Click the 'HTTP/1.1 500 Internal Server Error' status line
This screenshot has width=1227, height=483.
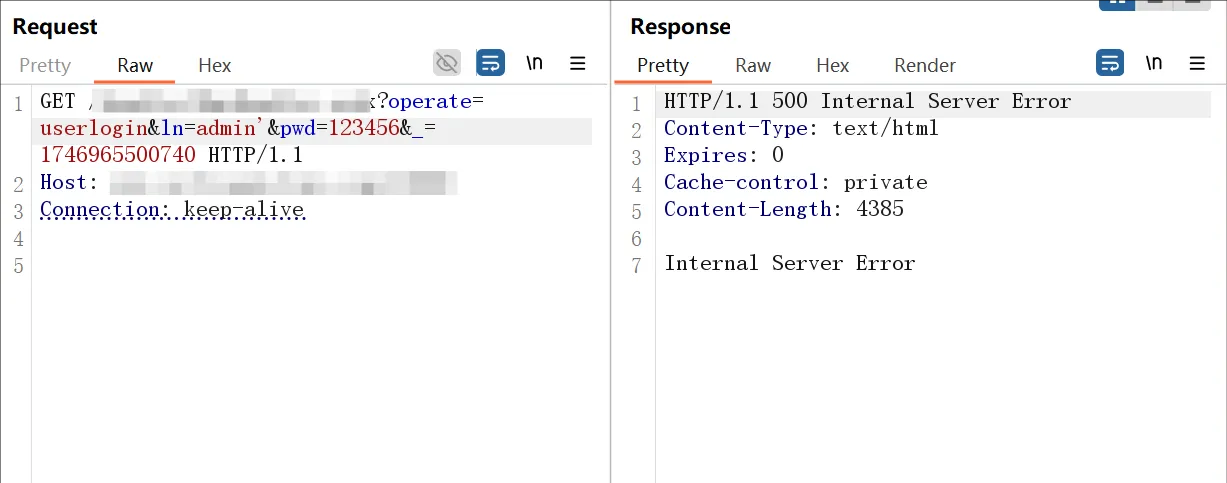coord(867,101)
